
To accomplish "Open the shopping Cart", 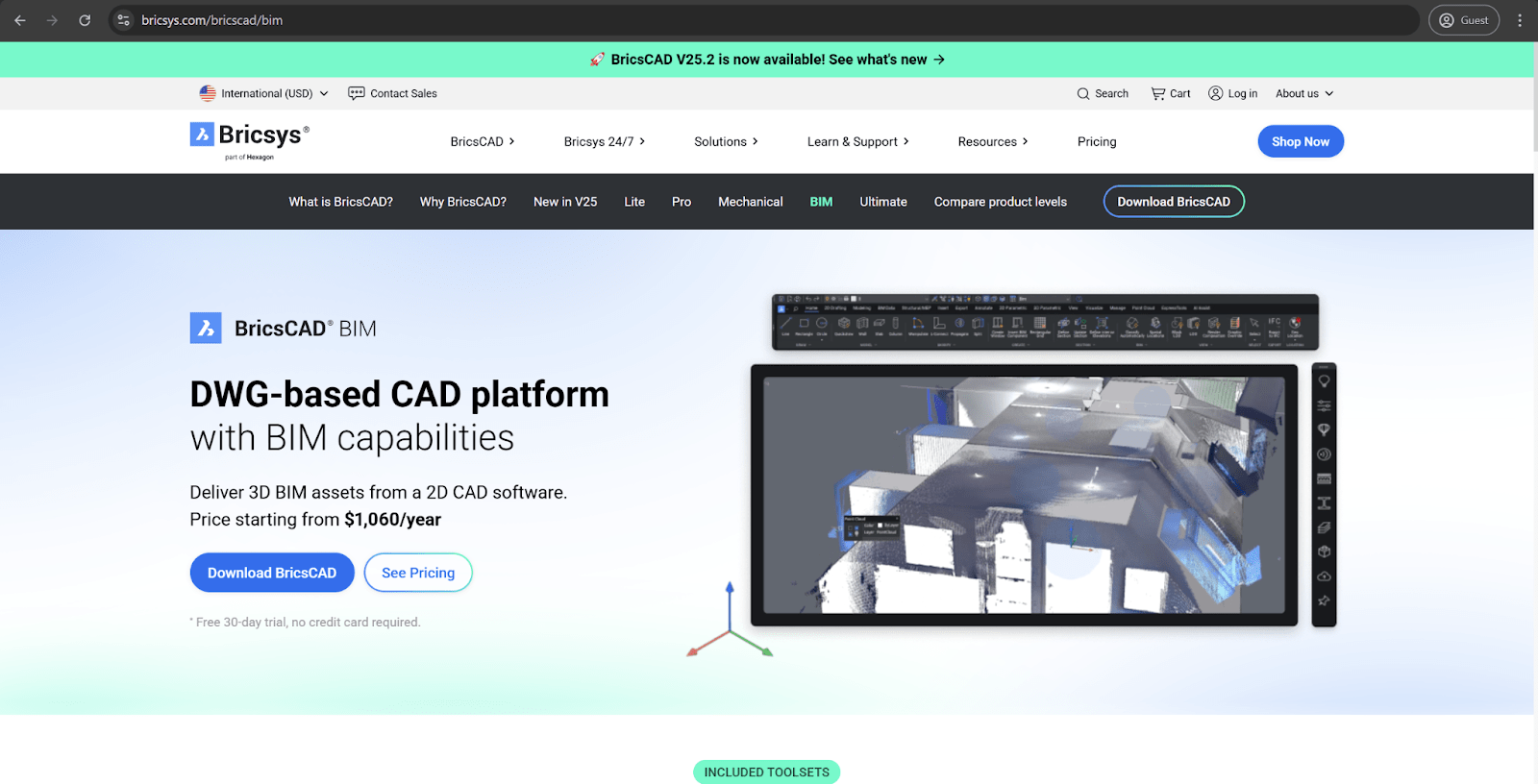I will pos(1171,93).
